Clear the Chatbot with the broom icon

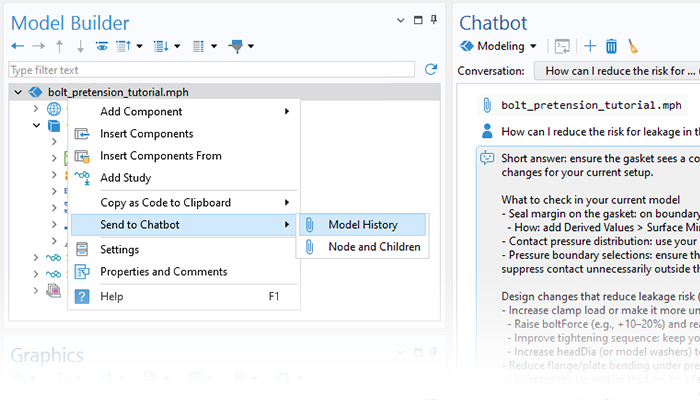(x=633, y=46)
